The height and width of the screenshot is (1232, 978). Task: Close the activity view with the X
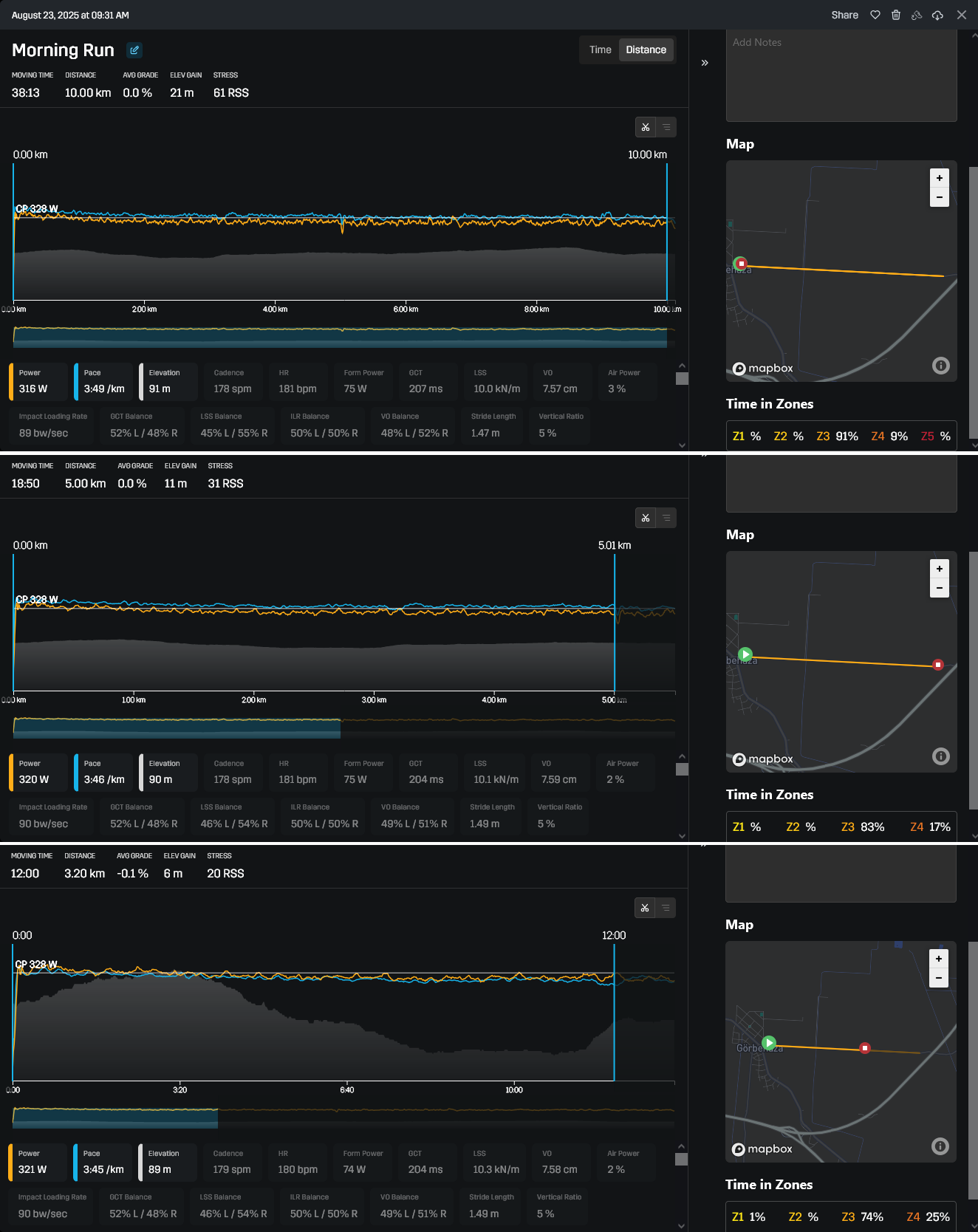[x=962, y=15]
